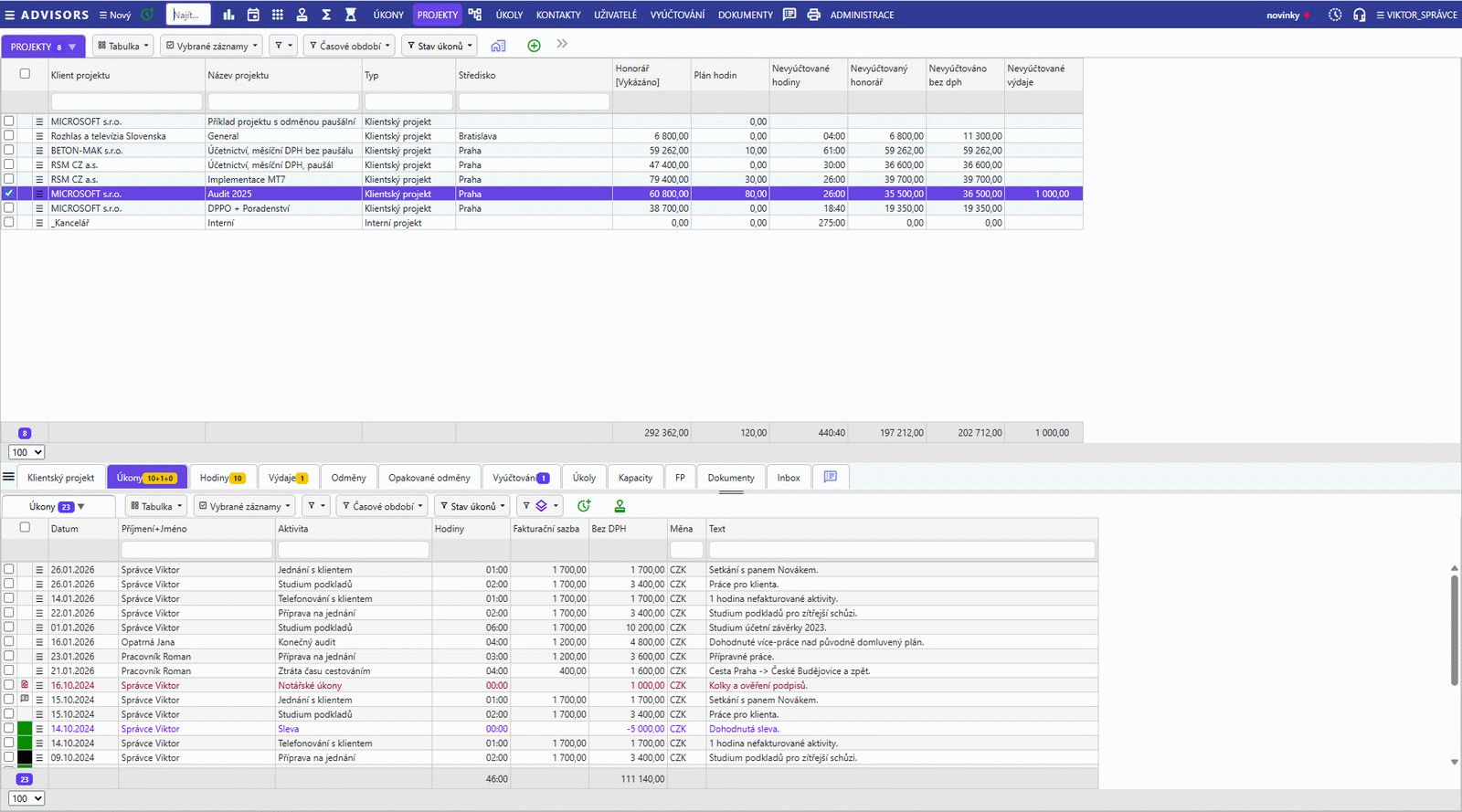
Task: Open the Vyúčtování menu in top bar
Action: click(677, 15)
